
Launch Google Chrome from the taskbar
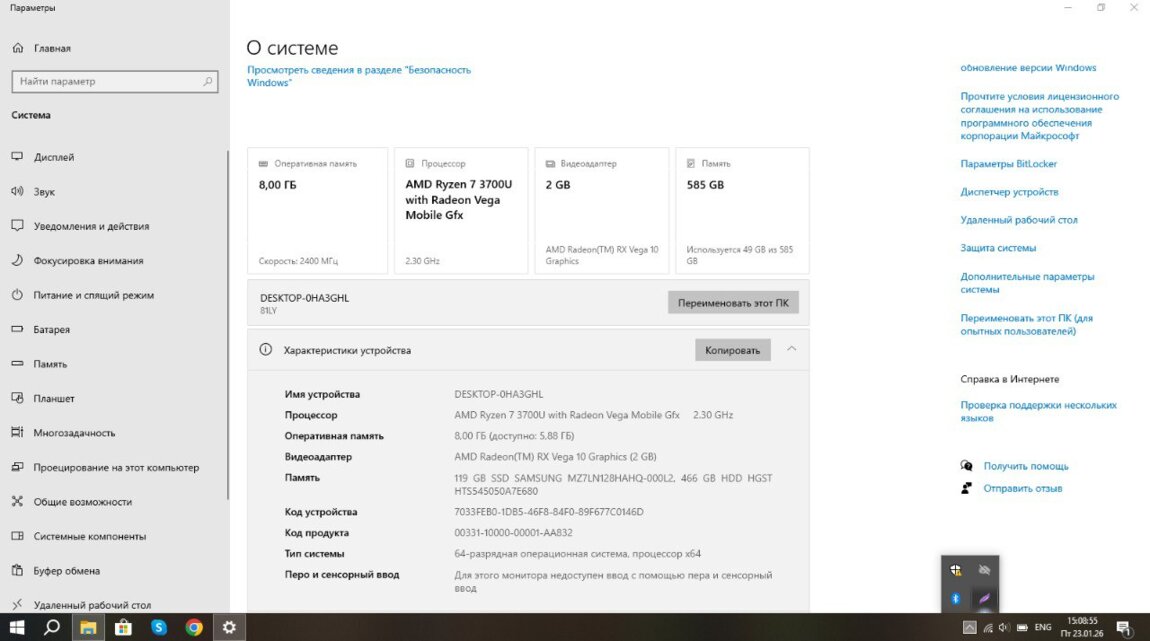click(194, 627)
